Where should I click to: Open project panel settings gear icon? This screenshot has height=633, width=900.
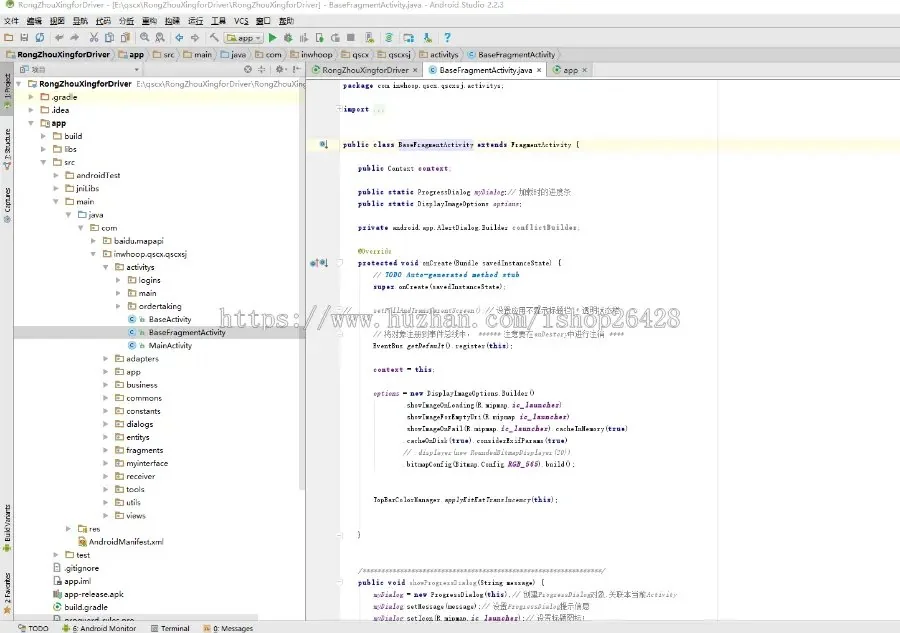pos(280,70)
